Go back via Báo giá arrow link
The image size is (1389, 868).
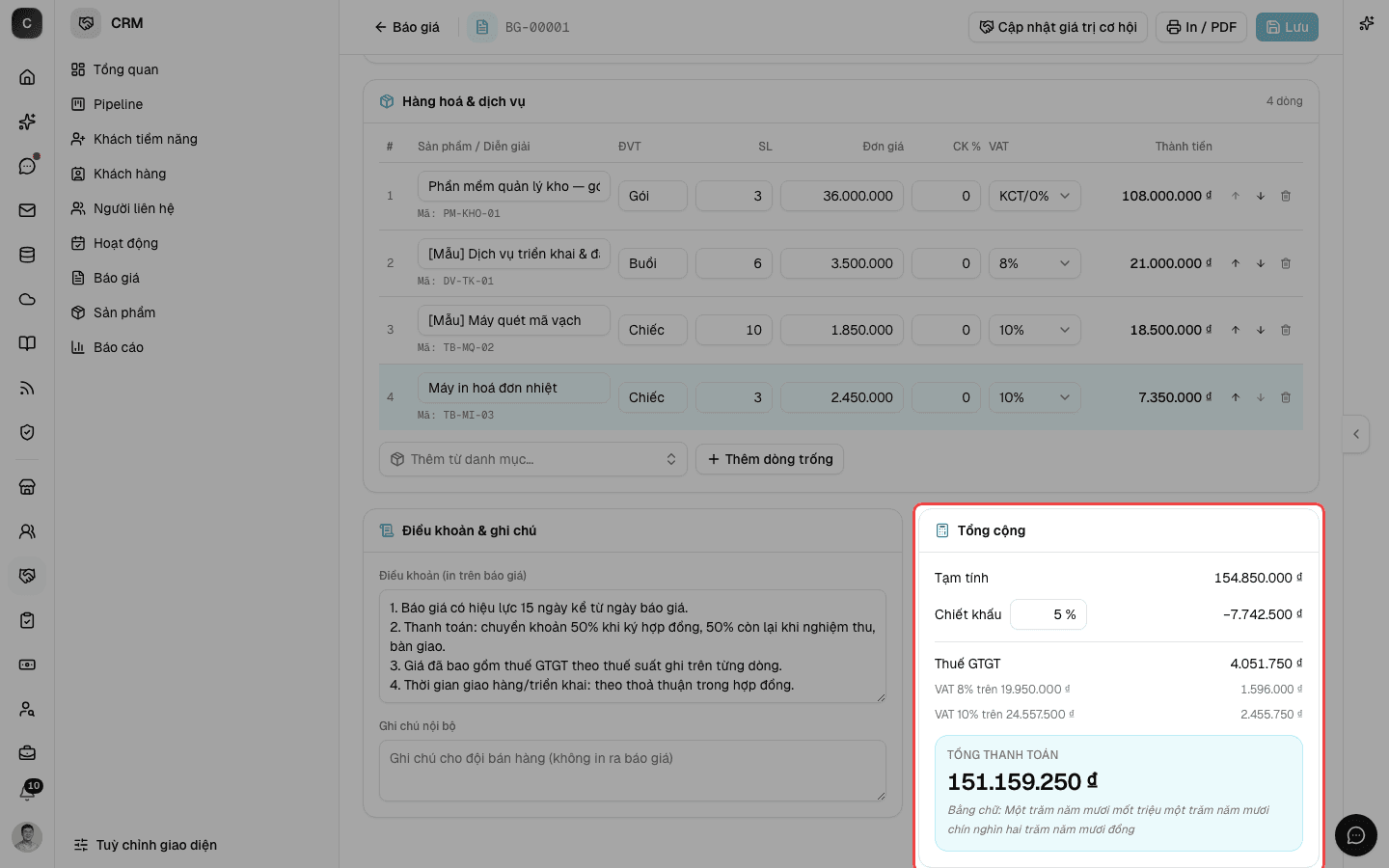(407, 27)
